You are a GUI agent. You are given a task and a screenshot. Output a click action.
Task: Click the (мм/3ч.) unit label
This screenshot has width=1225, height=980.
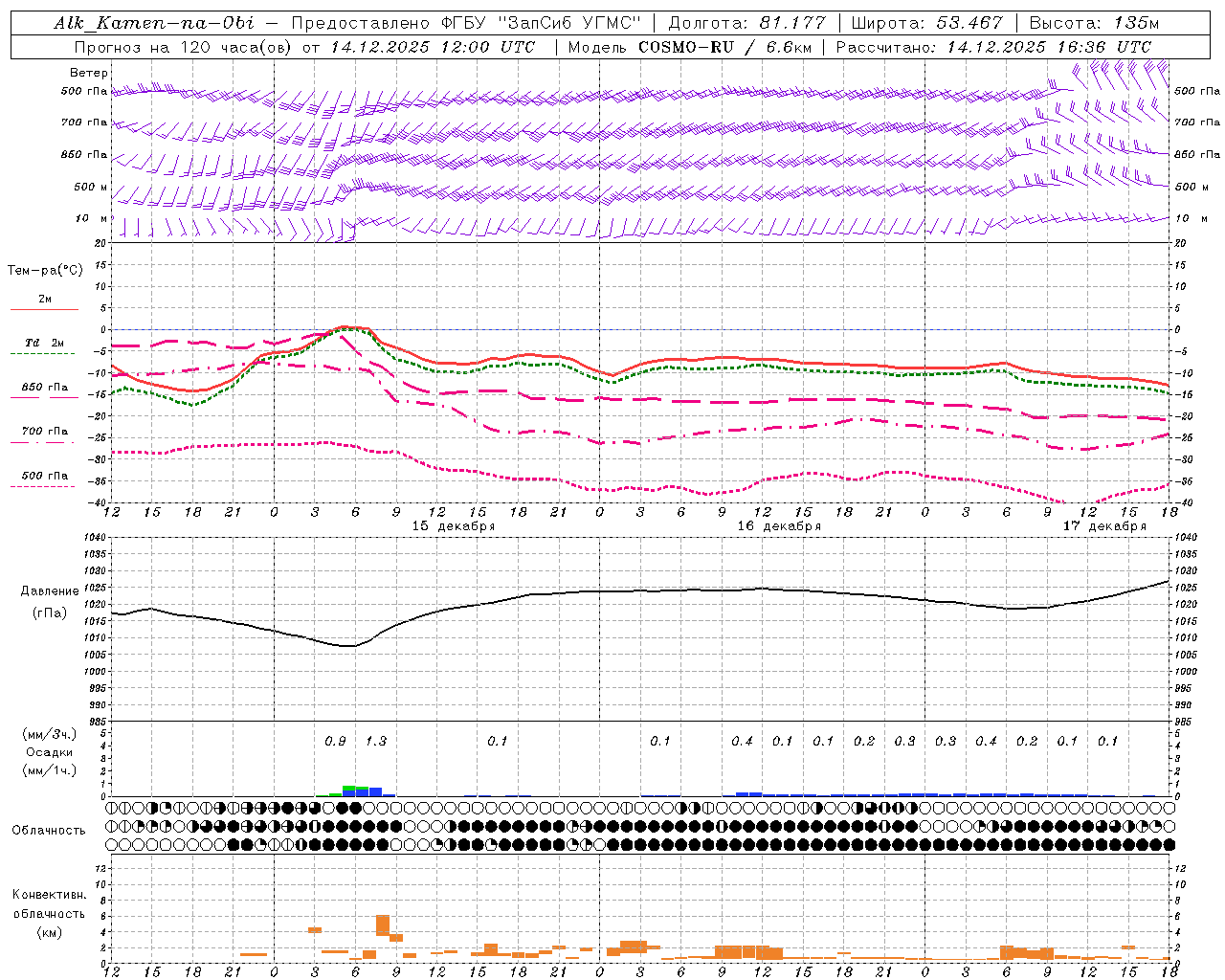tap(49, 734)
